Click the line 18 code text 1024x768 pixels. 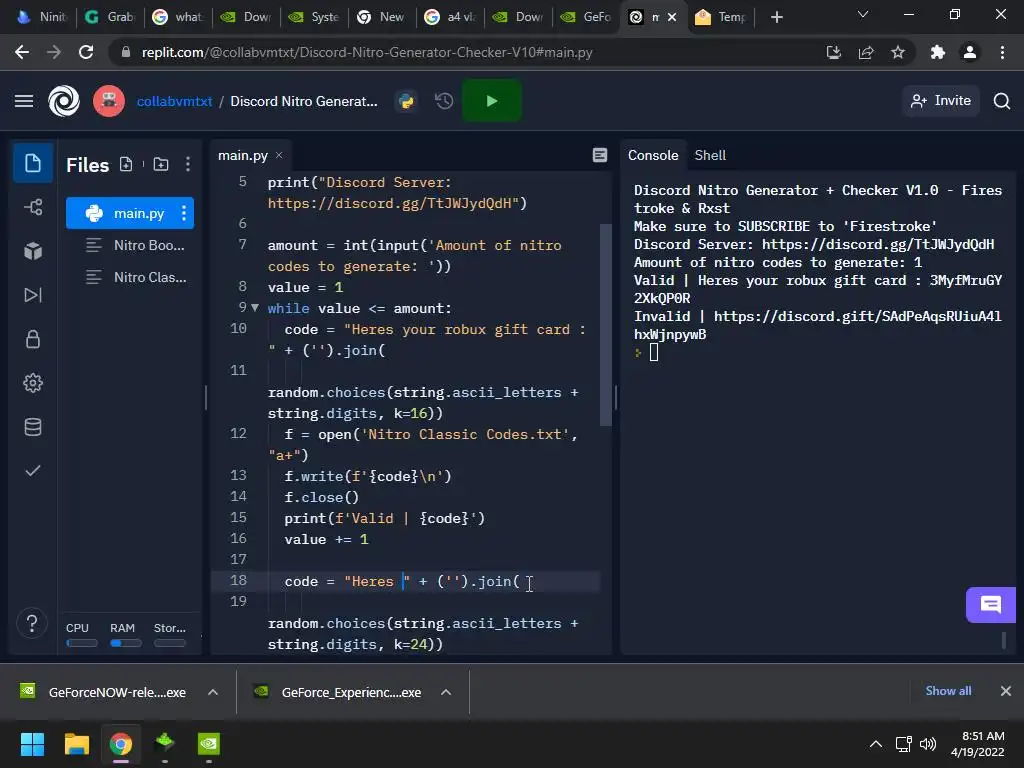[402, 581]
